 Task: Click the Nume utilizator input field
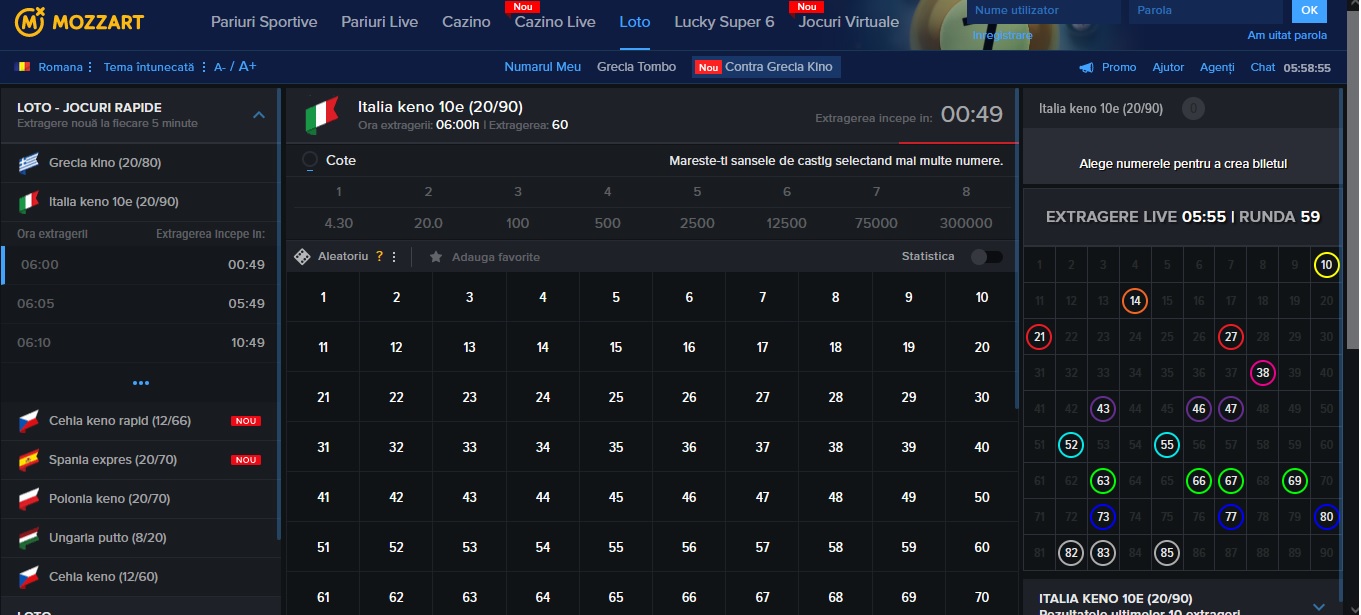pyautogui.click(x=1044, y=11)
